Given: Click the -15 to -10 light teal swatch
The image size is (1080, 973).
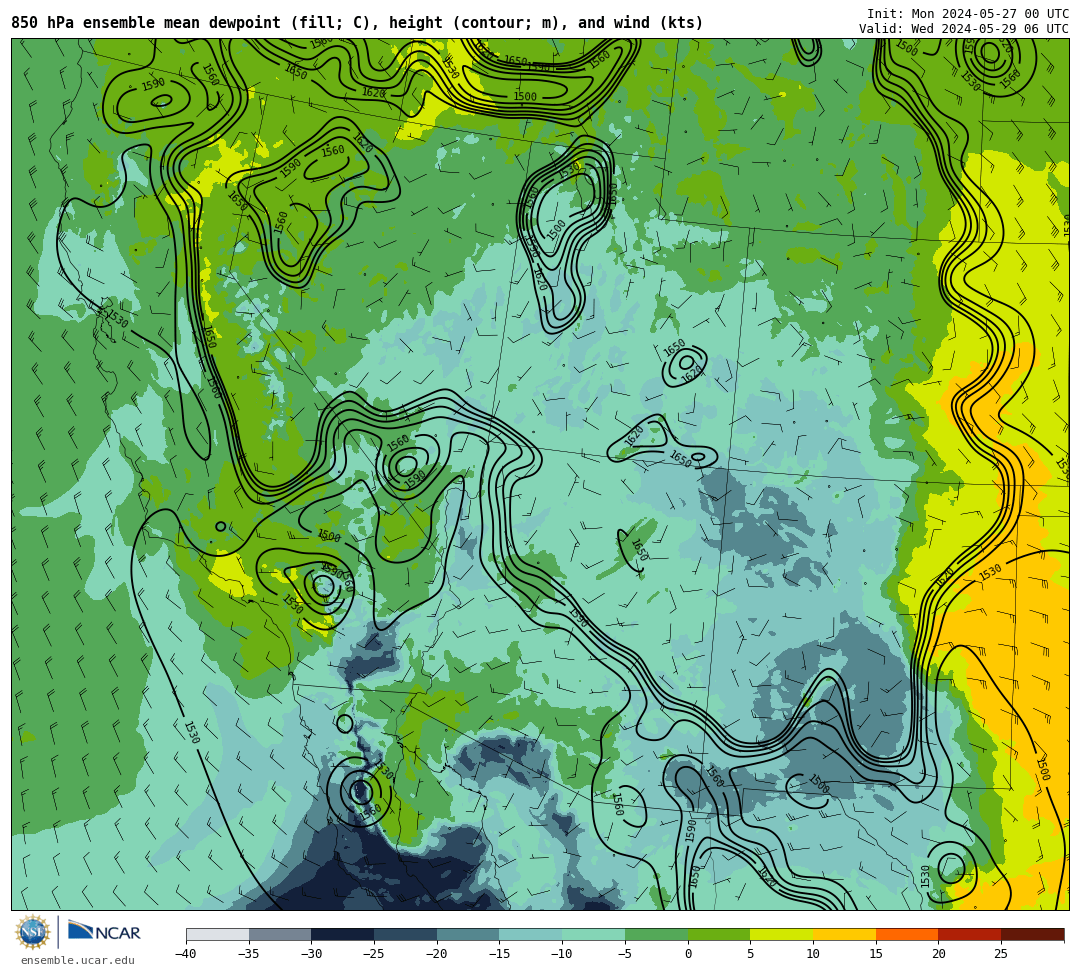Looking at the screenshot, I should pyautogui.click(x=531, y=934).
